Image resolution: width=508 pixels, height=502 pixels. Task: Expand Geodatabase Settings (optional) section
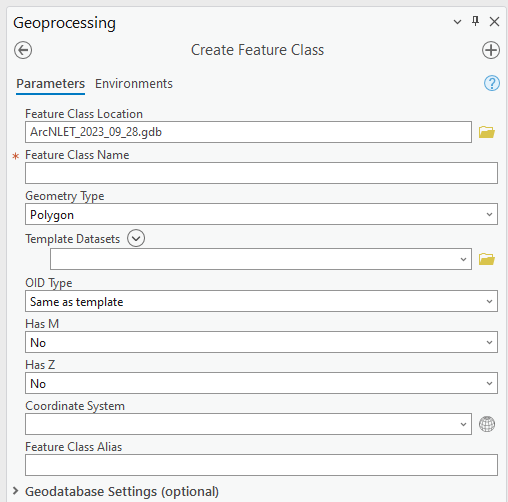[x=15, y=491]
